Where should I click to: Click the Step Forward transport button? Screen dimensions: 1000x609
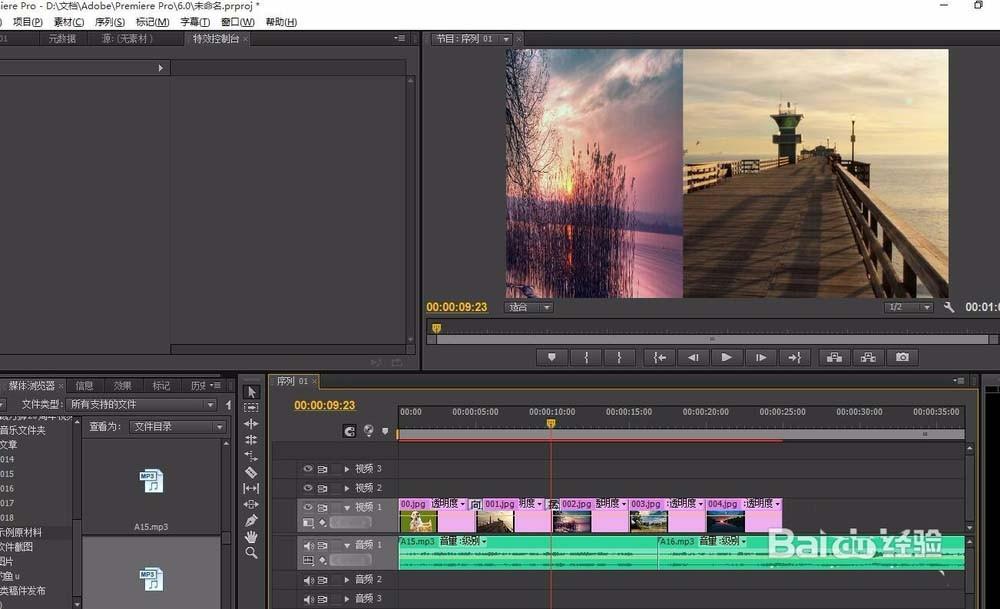click(761, 357)
